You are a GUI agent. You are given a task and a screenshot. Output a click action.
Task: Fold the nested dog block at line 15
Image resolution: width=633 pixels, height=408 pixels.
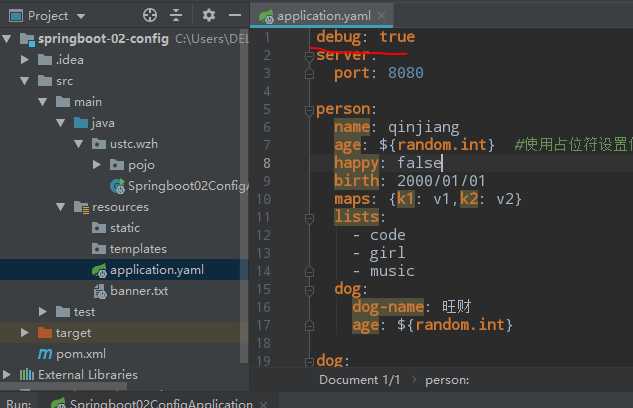pos(309,290)
